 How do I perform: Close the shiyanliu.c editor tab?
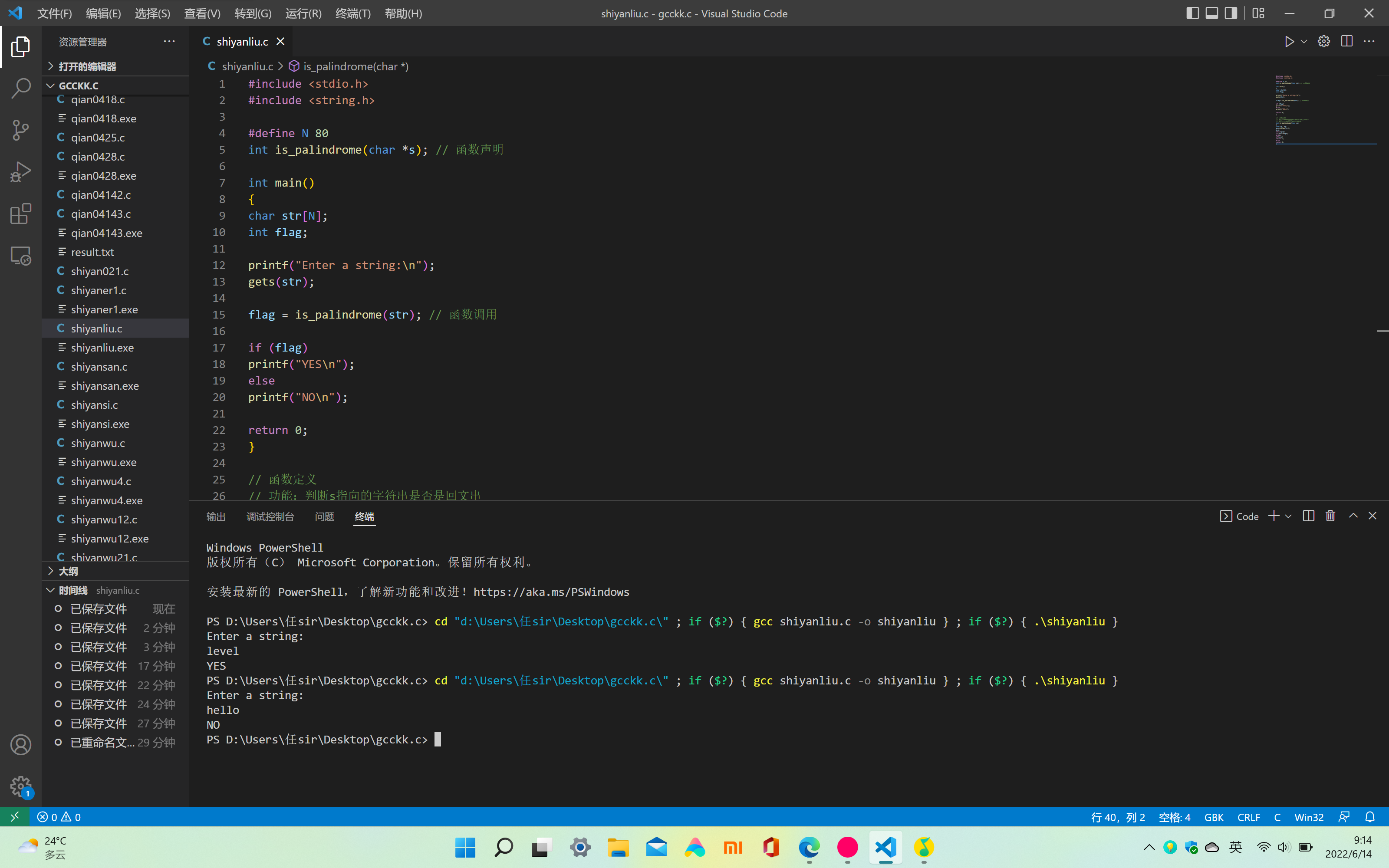pos(280,41)
